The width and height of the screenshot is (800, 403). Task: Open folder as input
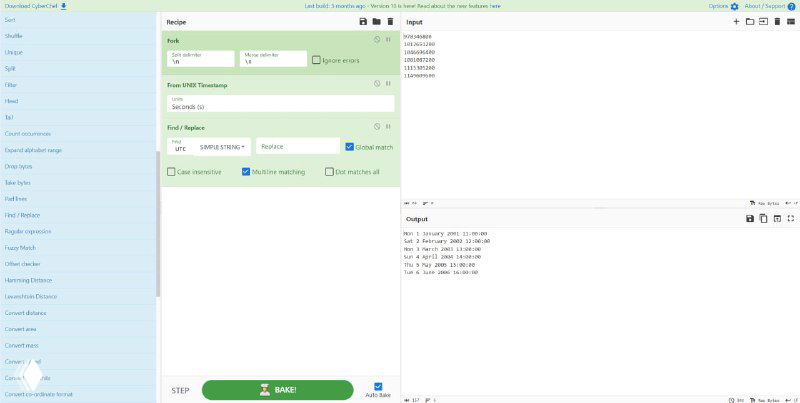tap(749, 21)
